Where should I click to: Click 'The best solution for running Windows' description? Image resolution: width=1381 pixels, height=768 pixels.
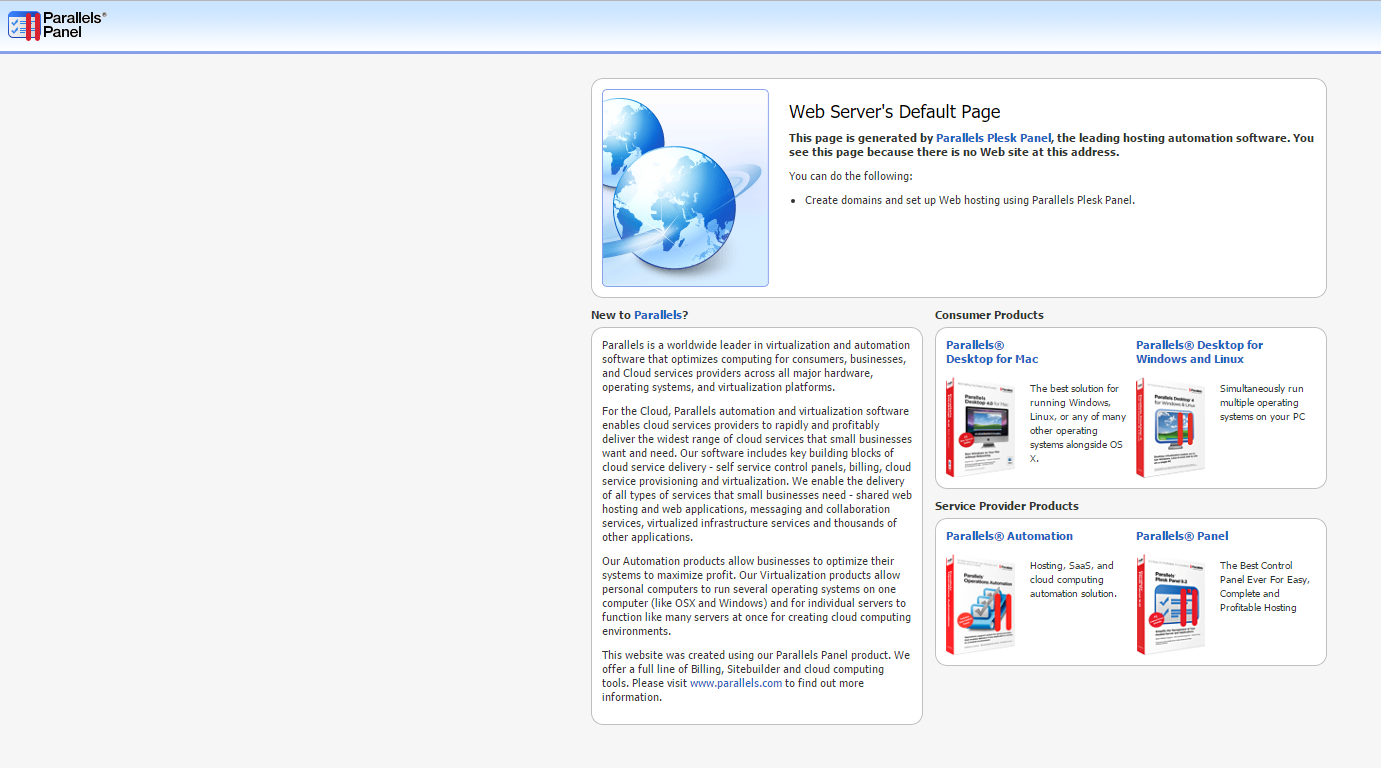pyautogui.click(x=1078, y=424)
